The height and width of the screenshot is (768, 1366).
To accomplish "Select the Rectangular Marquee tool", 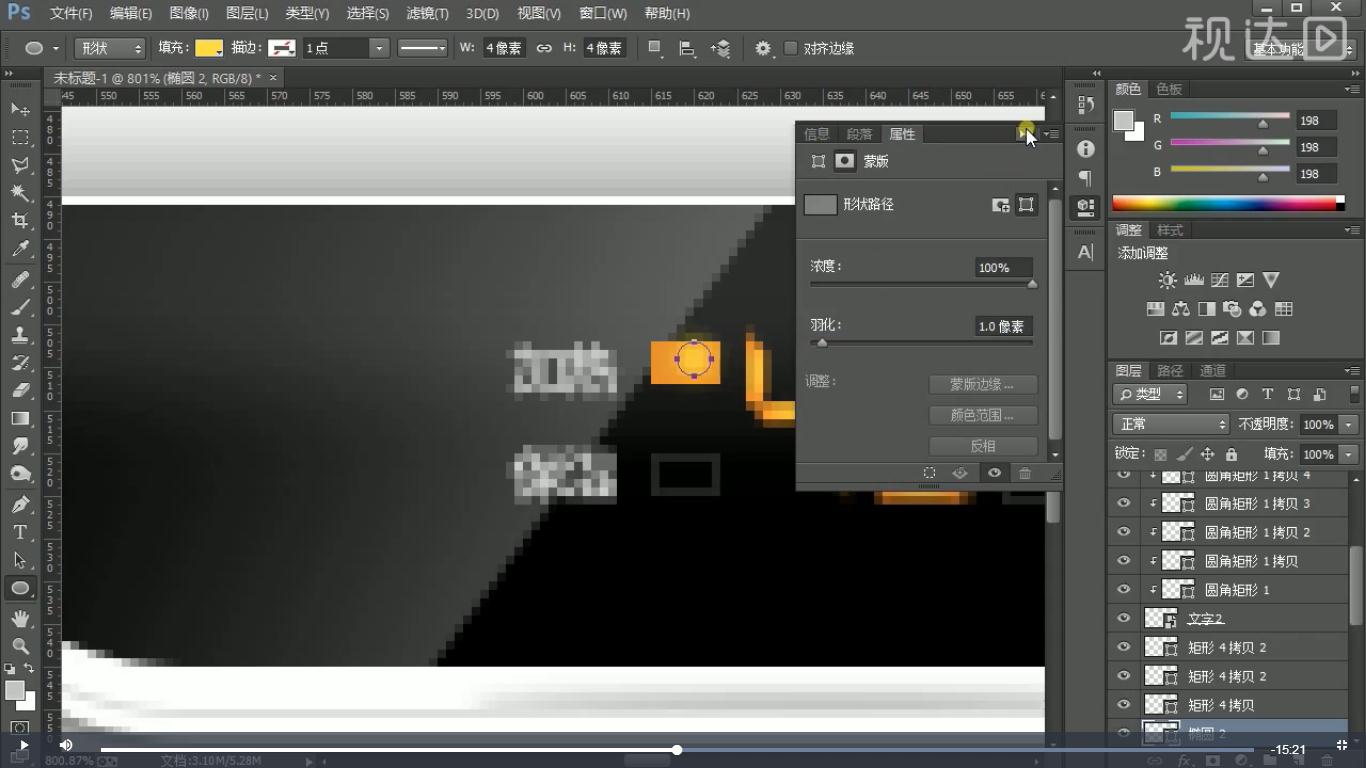I will pos(20,136).
